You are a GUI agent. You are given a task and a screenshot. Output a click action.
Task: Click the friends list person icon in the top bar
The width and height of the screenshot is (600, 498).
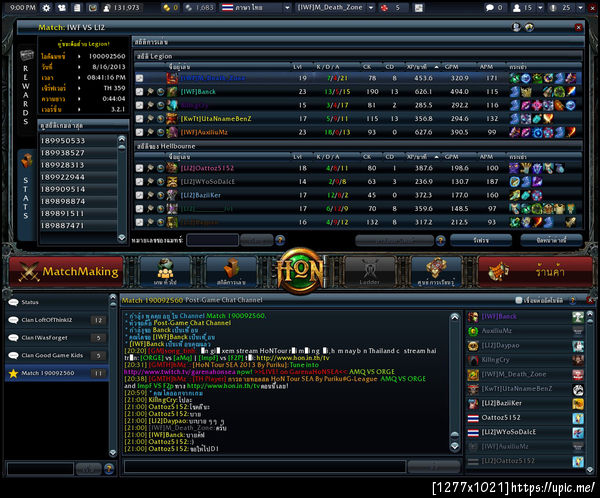point(517,8)
